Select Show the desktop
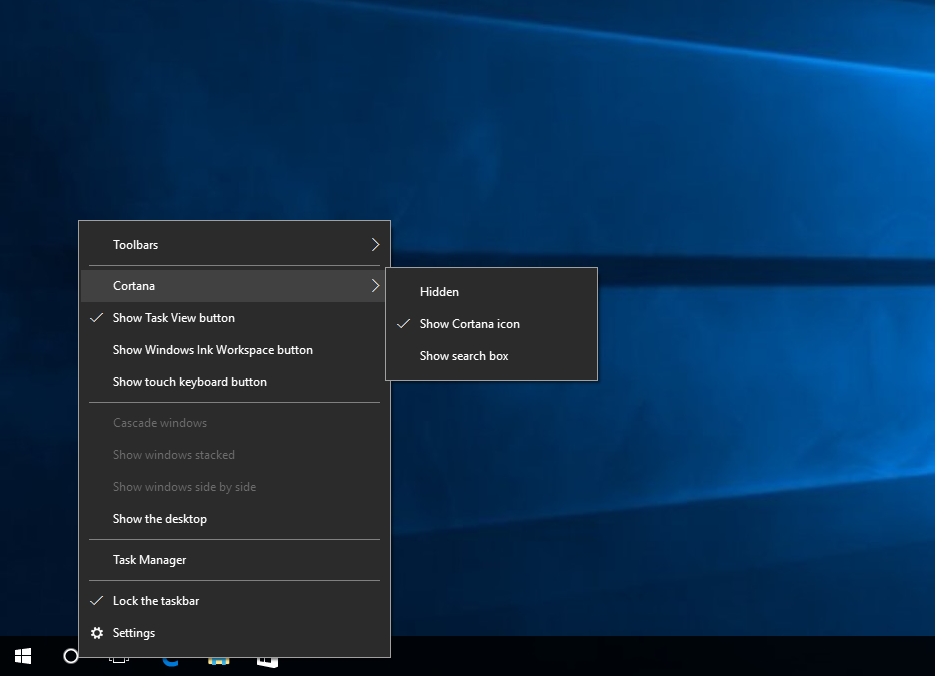935x676 pixels. pyautogui.click(x=159, y=518)
